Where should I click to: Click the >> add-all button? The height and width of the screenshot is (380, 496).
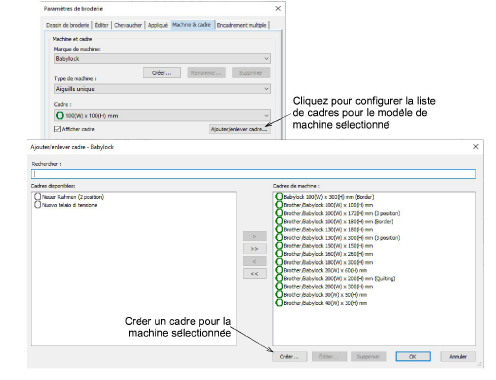[255, 249]
